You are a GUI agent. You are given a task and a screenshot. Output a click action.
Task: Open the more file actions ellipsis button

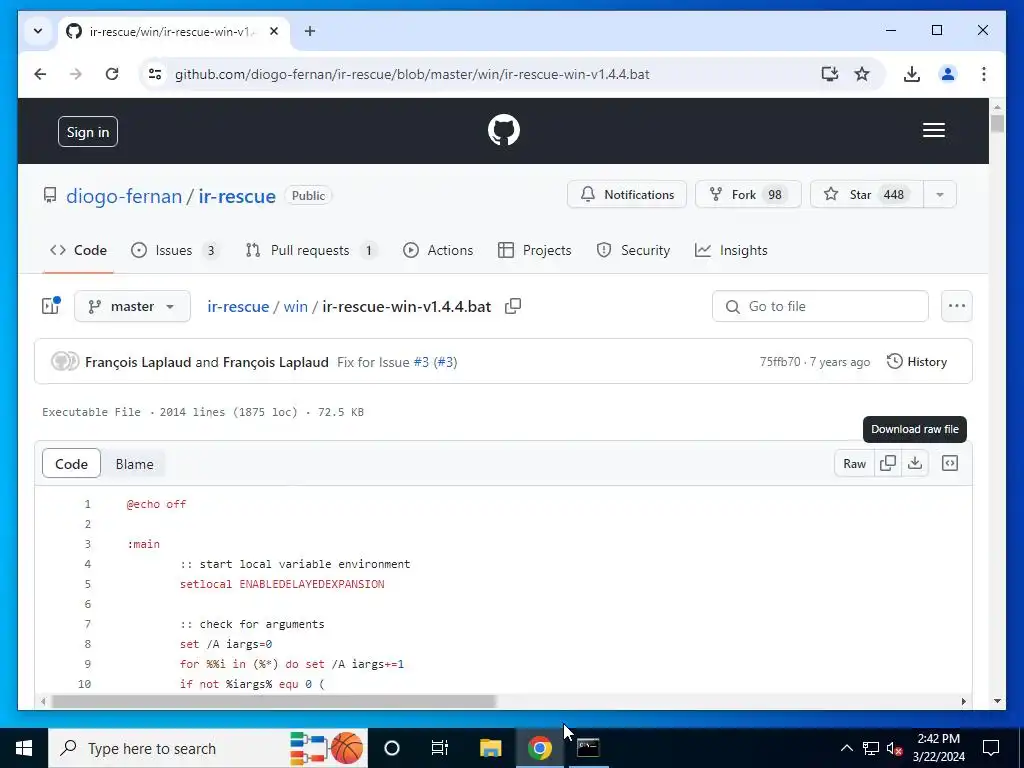957,306
